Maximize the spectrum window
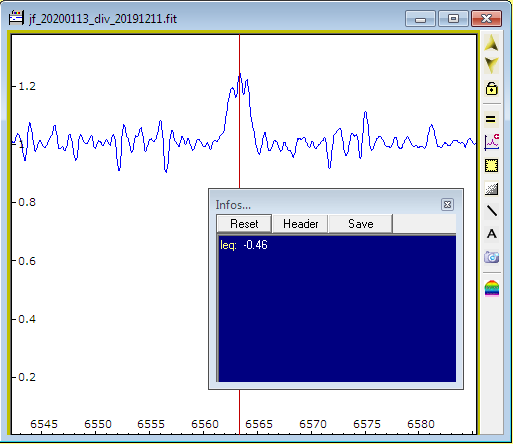 click(453, 18)
